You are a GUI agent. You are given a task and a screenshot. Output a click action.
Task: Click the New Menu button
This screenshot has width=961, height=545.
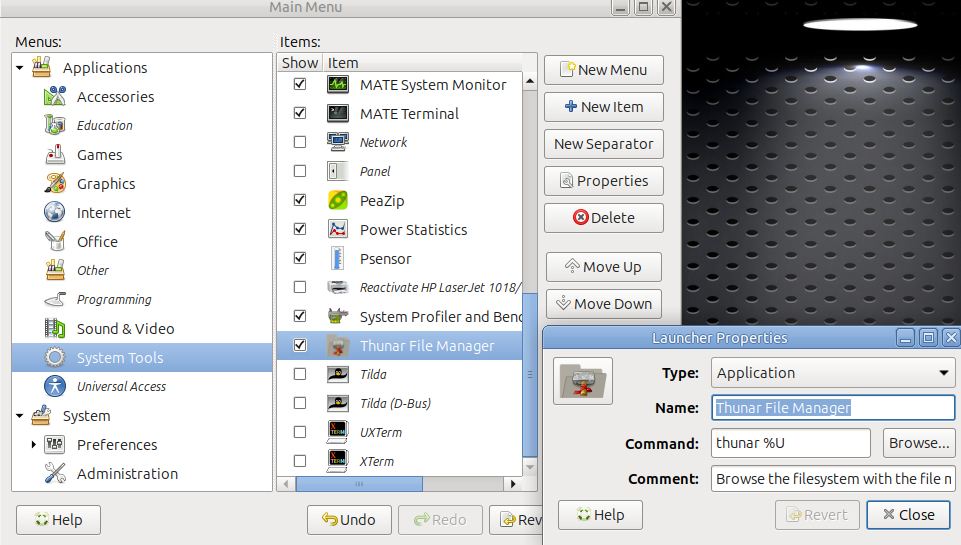tap(604, 70)
